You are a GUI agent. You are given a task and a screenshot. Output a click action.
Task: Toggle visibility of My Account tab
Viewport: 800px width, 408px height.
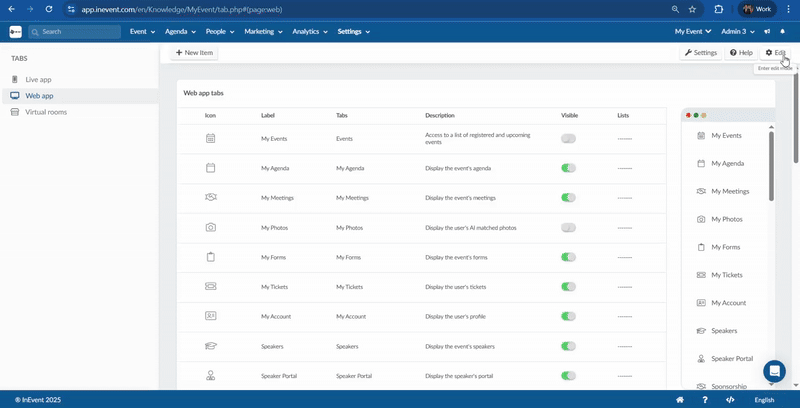click(568, 316)
